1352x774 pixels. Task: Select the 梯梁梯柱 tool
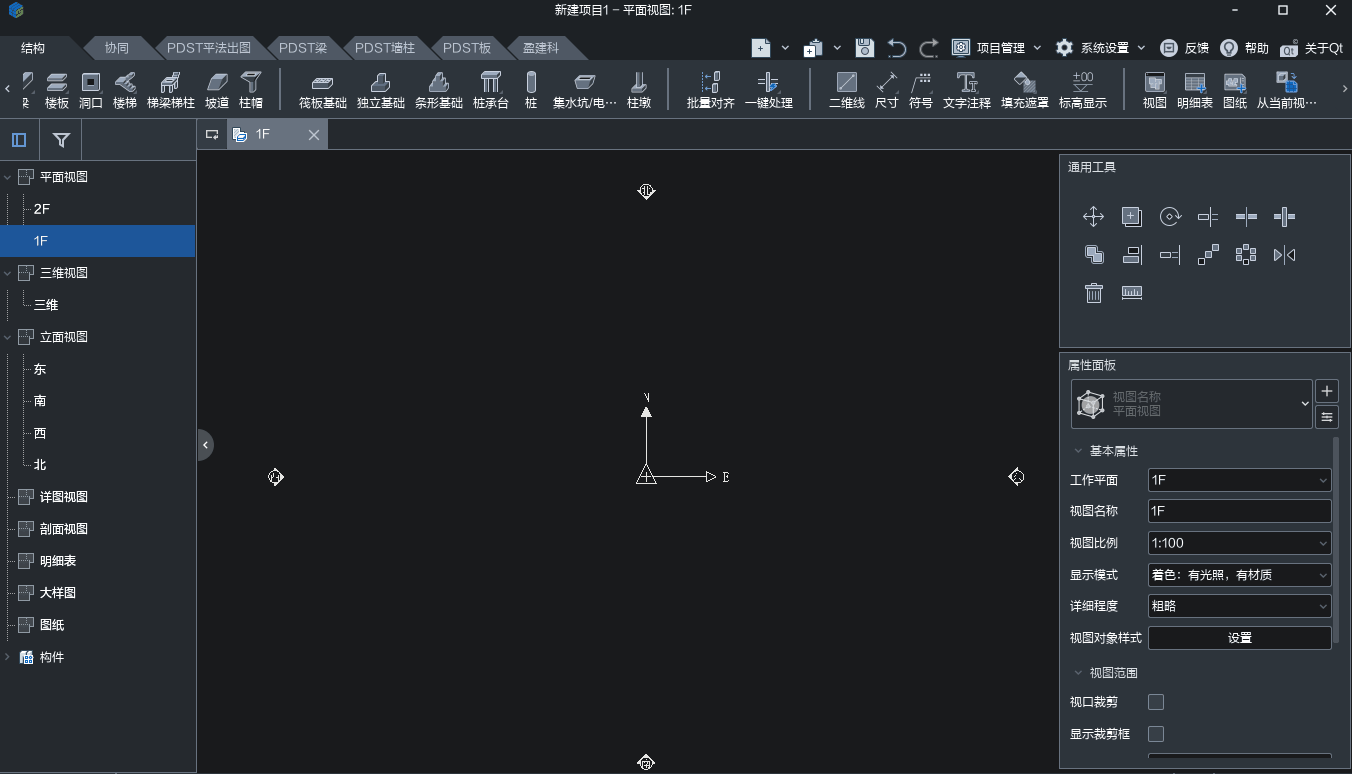[x=171, y=89]
